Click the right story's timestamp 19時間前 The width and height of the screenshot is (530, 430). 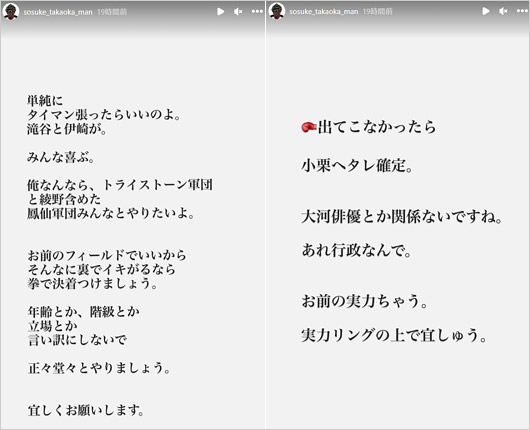[x=378, y=12]
